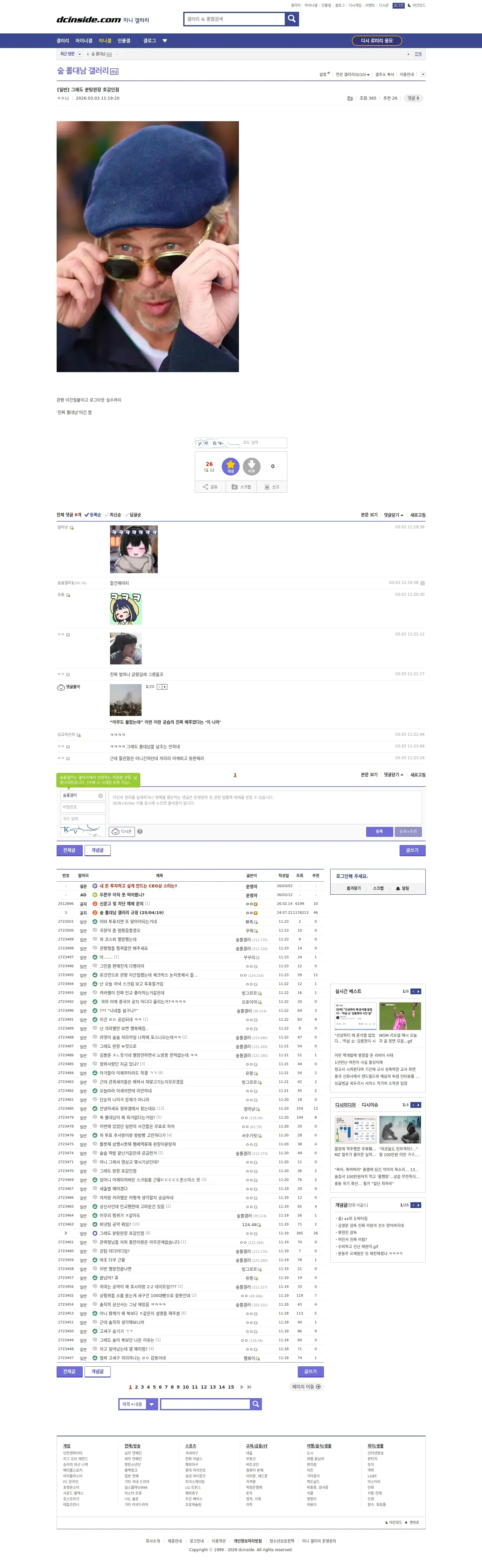Image resolution: width=482 pixels, height=1568 pixels.
Task: Expand the 연관 갤러리(0/10) dropdown
Action: [353, 74]
